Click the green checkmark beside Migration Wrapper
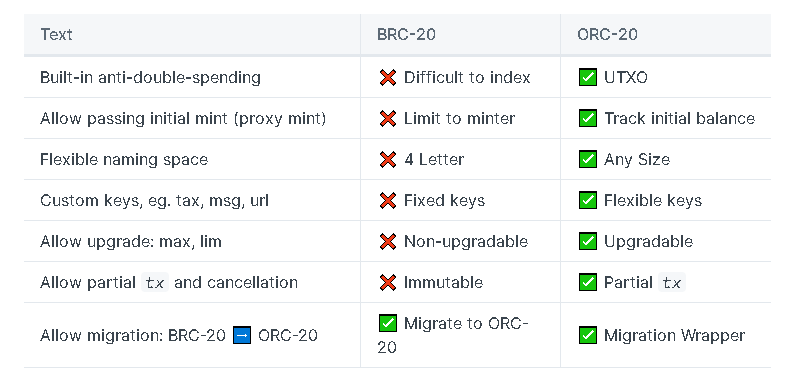Image resolution: width=799 pixels, height=372 pixels. (588, 335)
